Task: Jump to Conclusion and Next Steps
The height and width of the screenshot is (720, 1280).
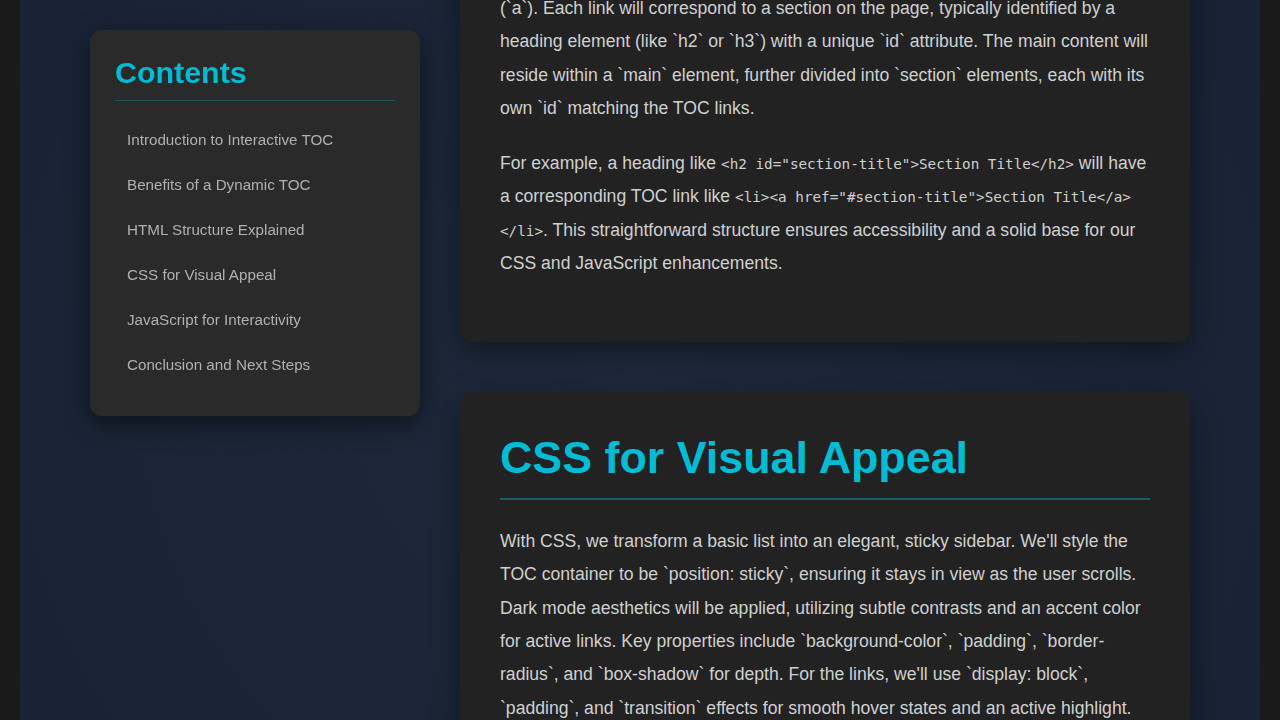Action: pyautogui.click(x=218, y=365)
